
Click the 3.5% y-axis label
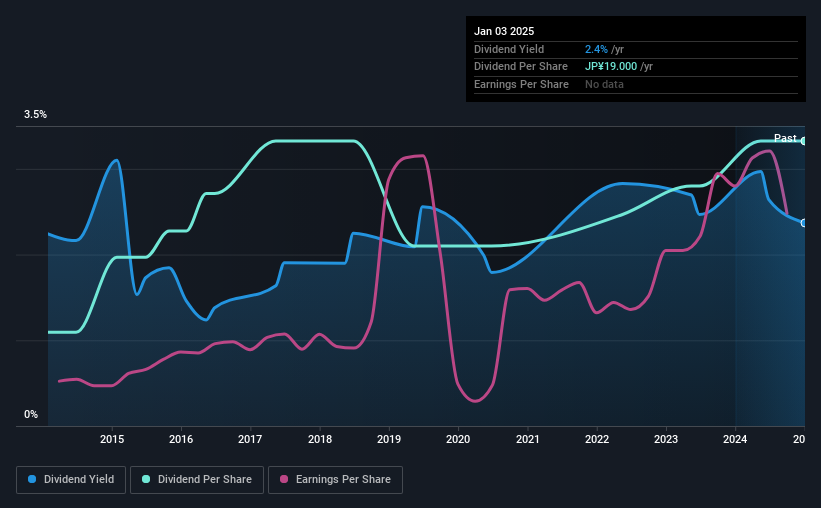[x=35, y=114]
